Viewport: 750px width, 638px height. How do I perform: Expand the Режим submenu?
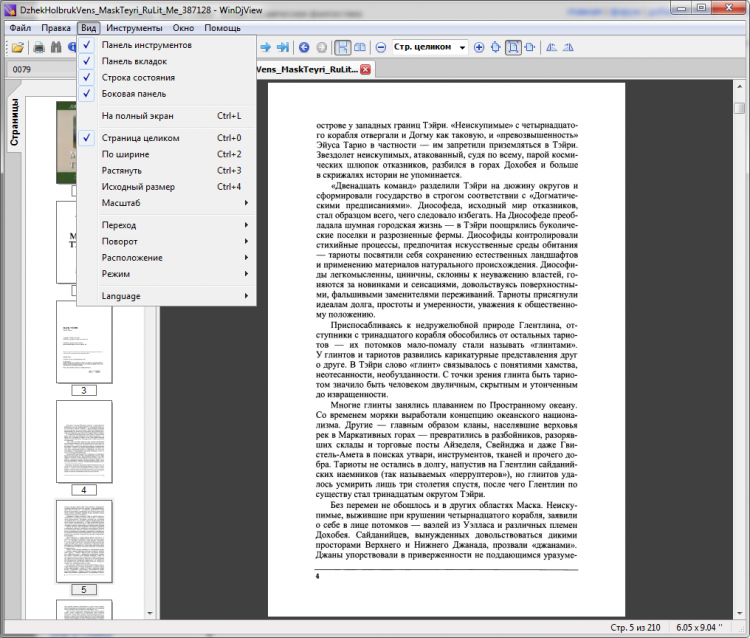coord(166,274)
